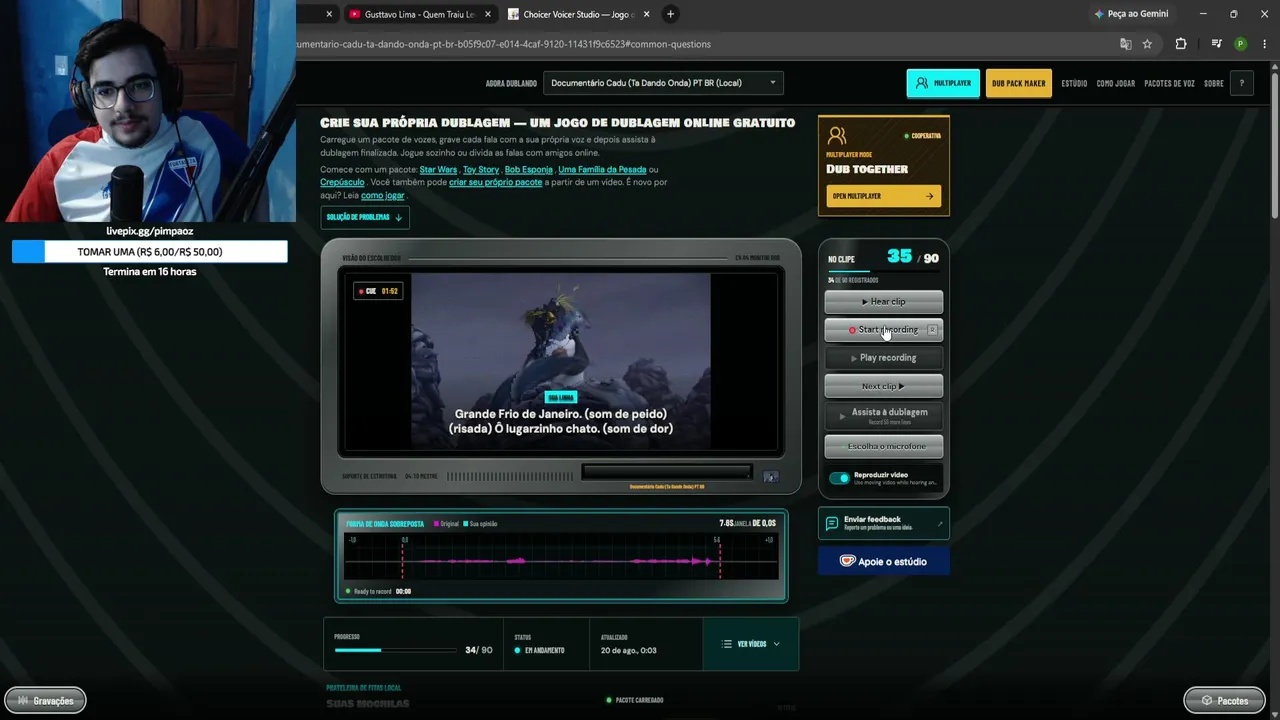
Task: Click the Apoie o estúdio button
Action: coord(883,561)
